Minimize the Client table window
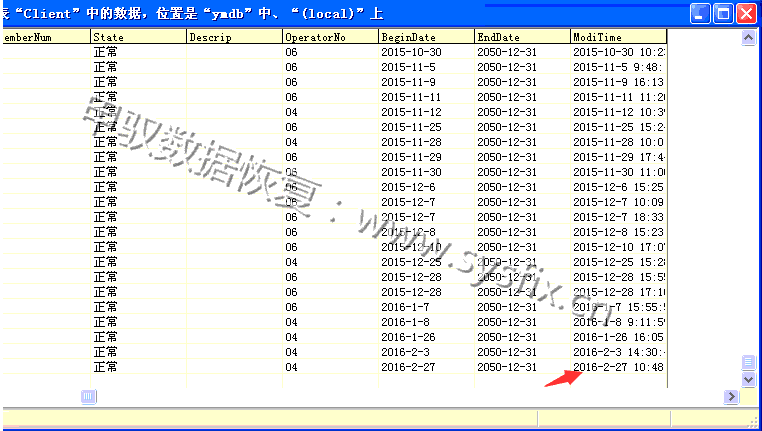Viewport: 762px width, 431px height. click(x=700, y=14)
